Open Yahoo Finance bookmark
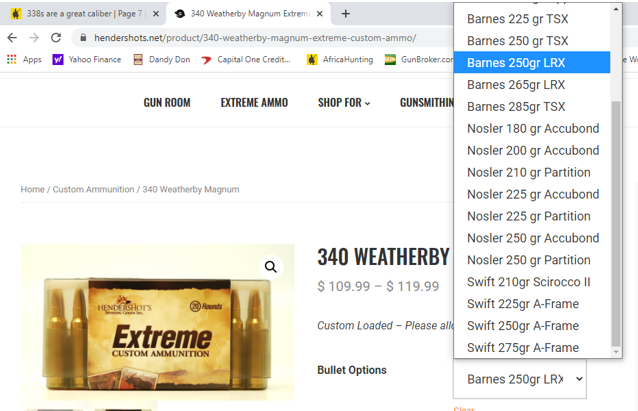This screenshot has height=411, width=638. click(x=86, y=60)
